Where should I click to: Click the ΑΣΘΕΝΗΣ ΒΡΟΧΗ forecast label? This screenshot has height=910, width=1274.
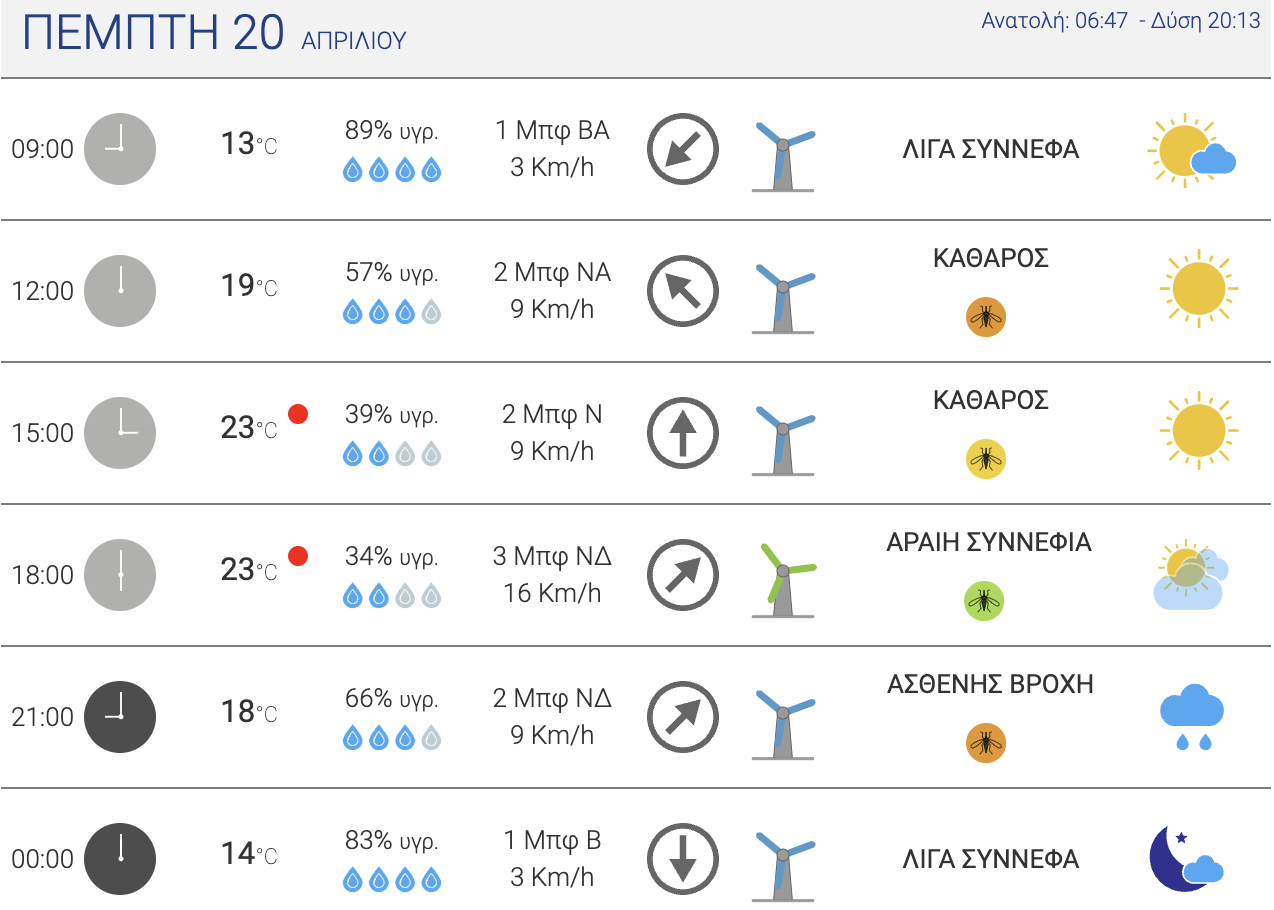pos(990,685)
